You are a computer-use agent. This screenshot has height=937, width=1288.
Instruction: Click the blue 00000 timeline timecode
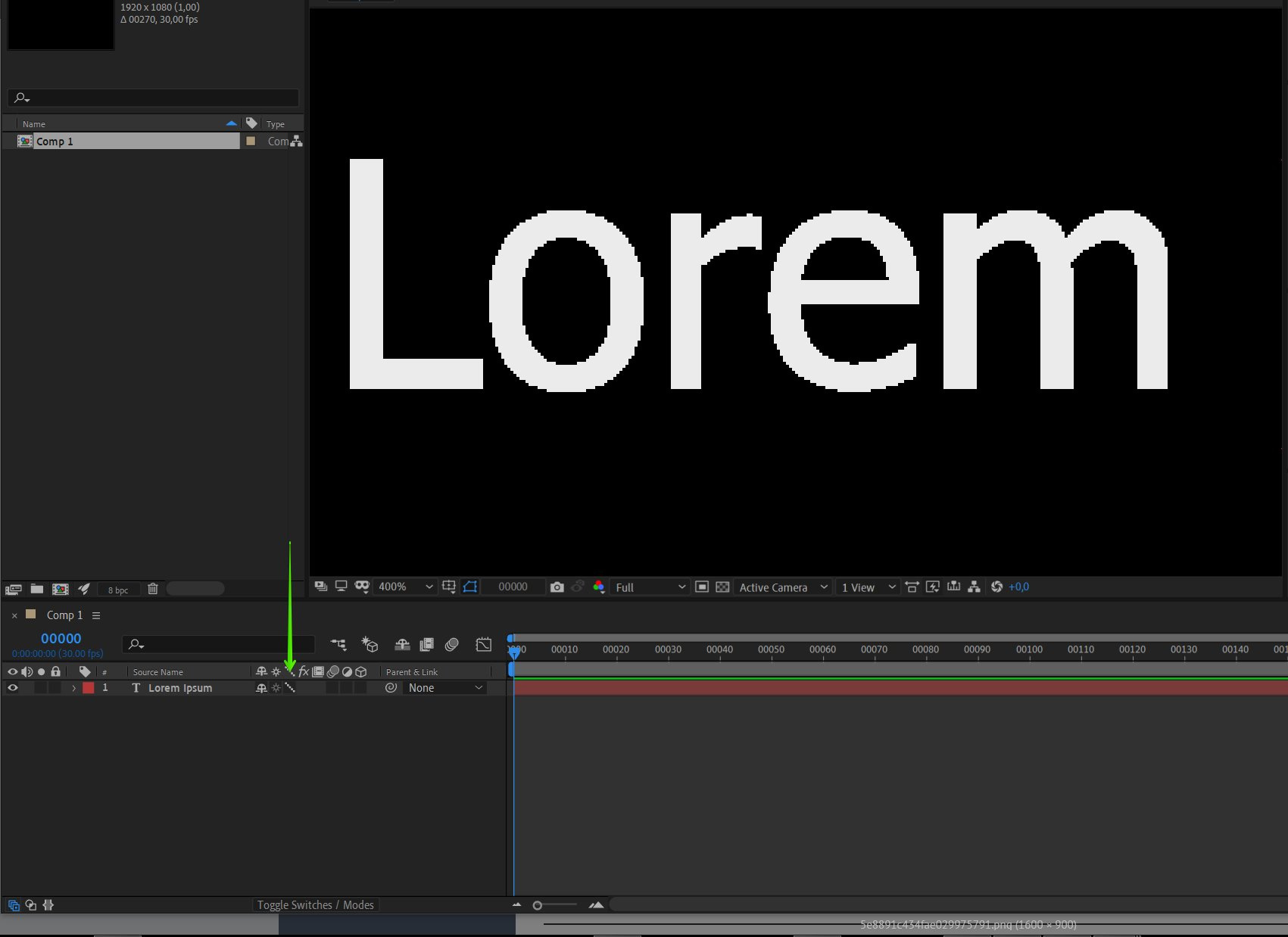pos(61,638)
